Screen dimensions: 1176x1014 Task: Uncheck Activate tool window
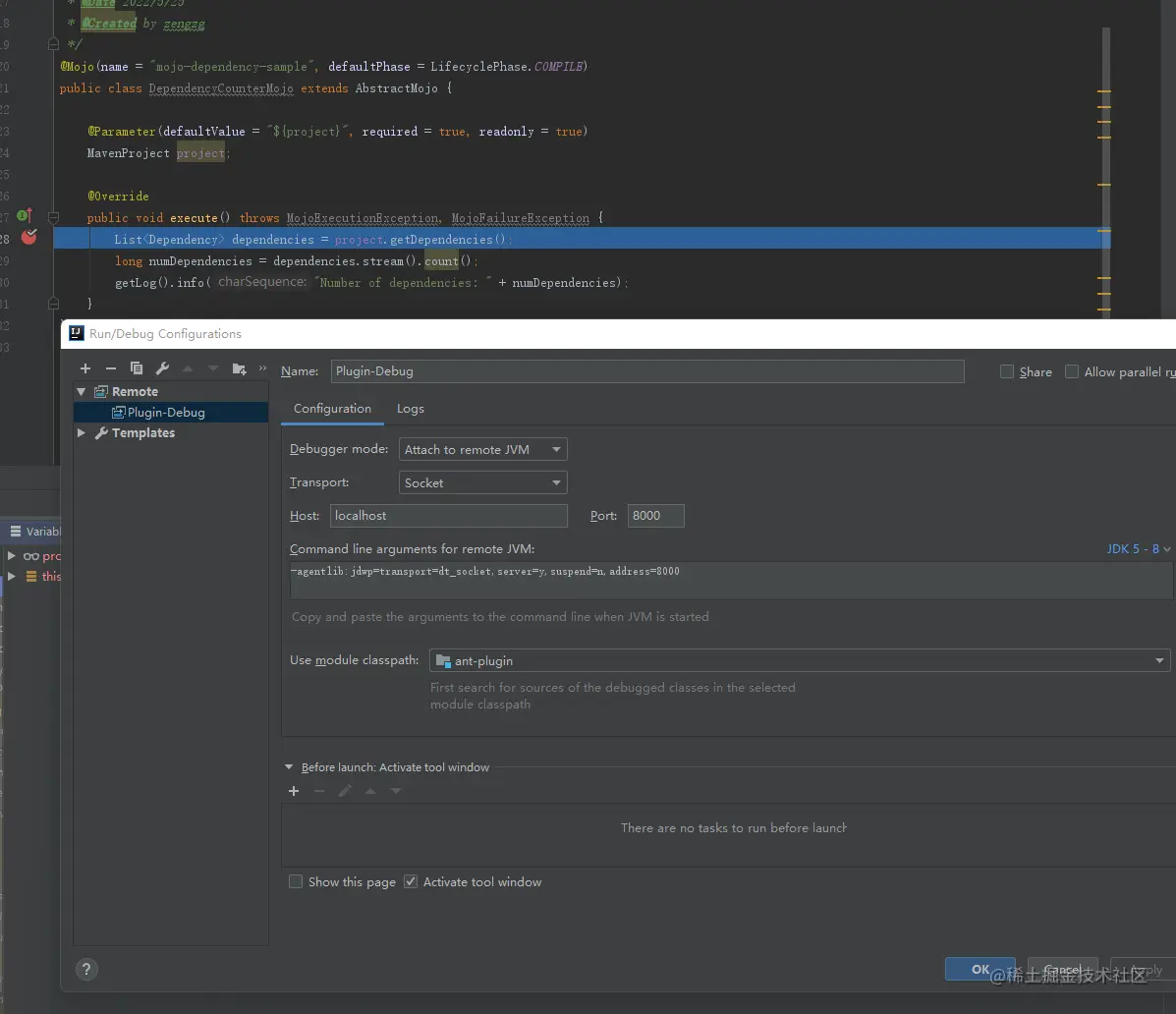coord(411,881)
